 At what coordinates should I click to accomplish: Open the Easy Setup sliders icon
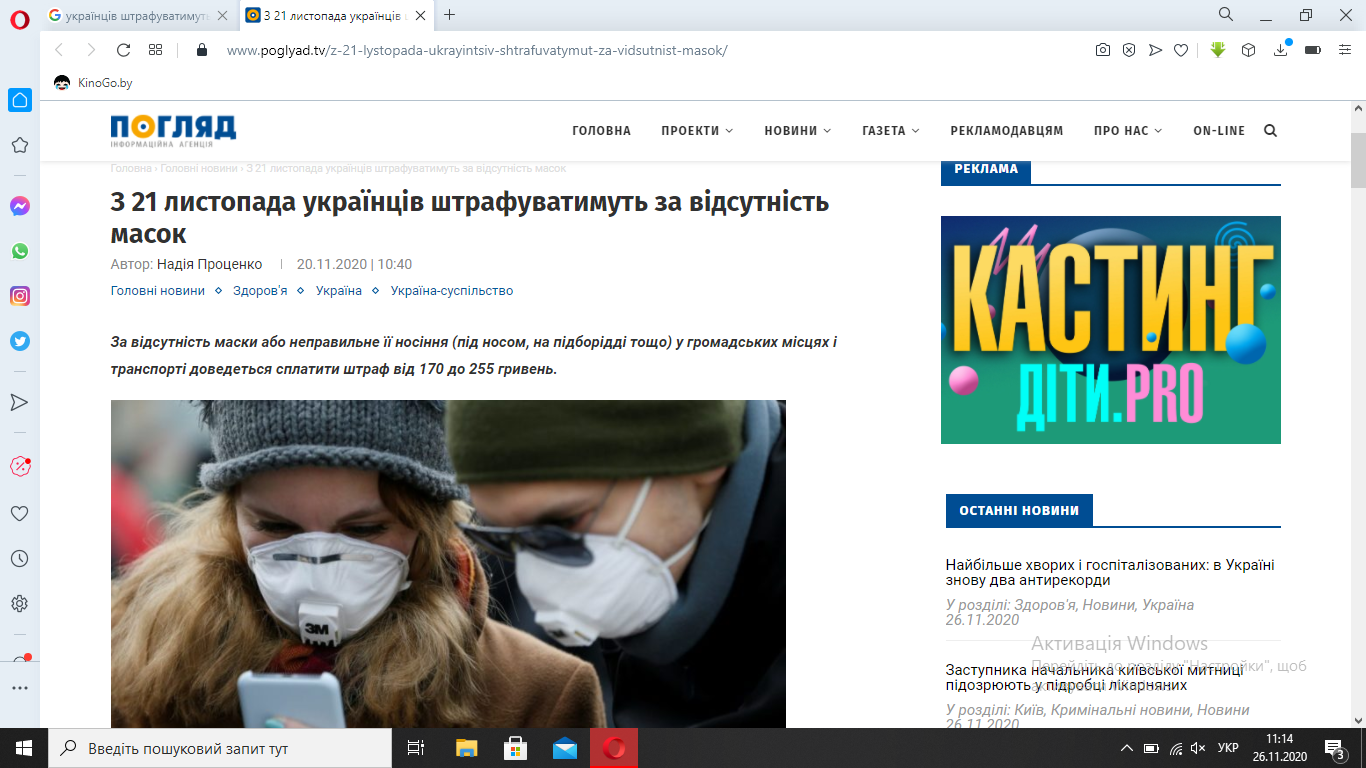coord(1343,50)
